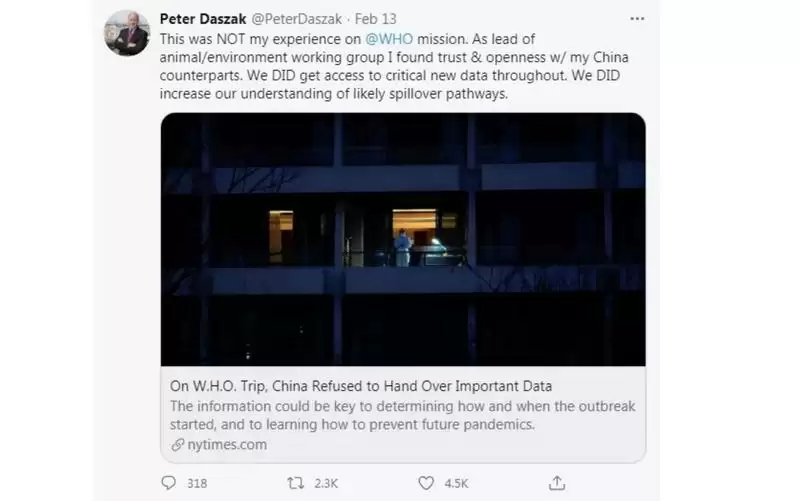Click headline about China refusing important data

coord(361,386)
